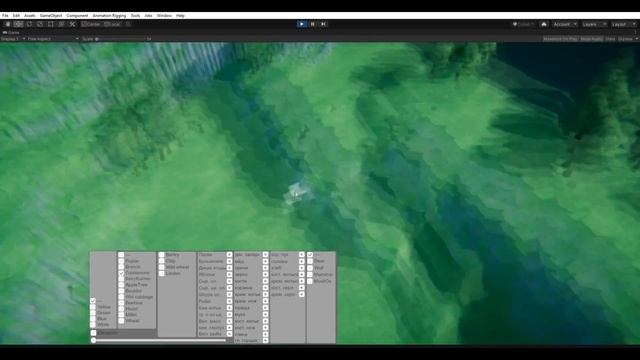This screenshot has height=360, width=640.
Task: Pause the running game
Action: point(313,24)
